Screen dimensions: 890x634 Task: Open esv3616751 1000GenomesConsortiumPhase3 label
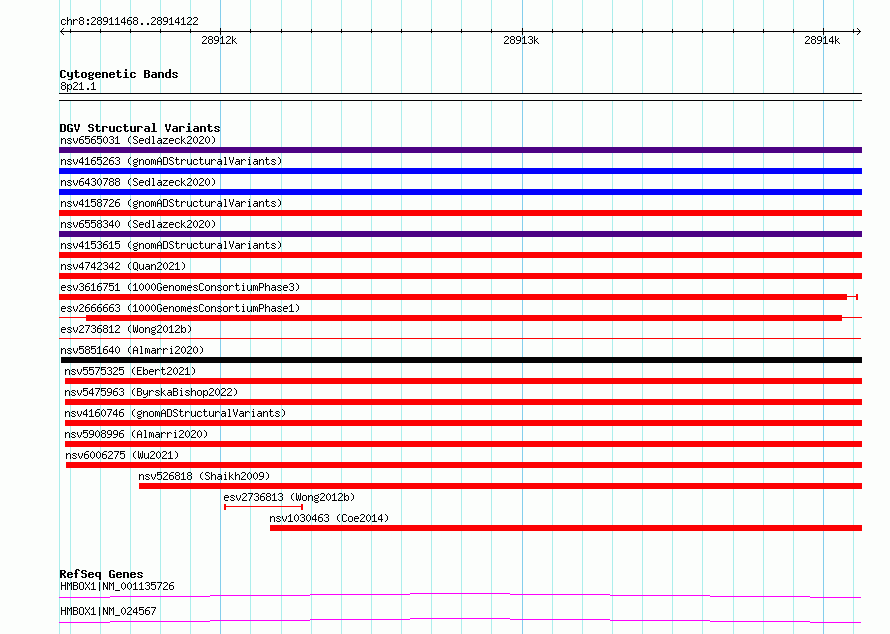click(180, 287)
